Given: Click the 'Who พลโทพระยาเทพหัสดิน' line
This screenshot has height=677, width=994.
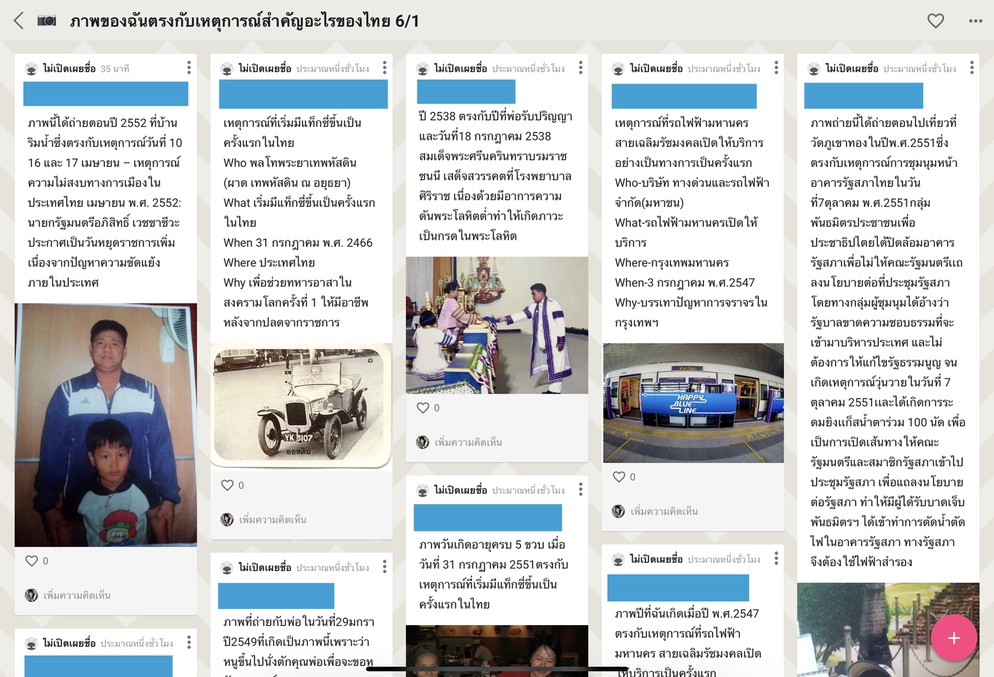Looking at the screenshot, I should tap(290, 163).
